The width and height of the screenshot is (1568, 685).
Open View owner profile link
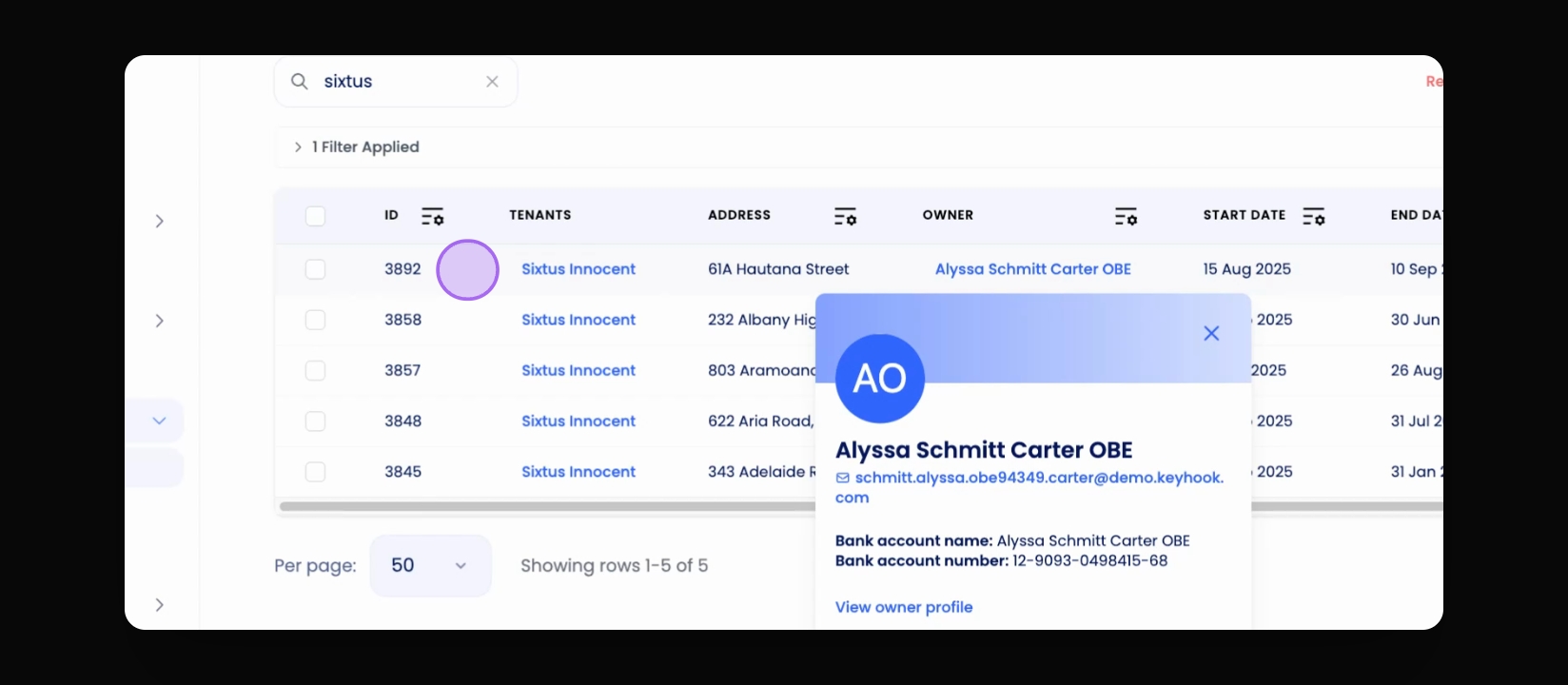pyautogui.click(x=904, y=607)
